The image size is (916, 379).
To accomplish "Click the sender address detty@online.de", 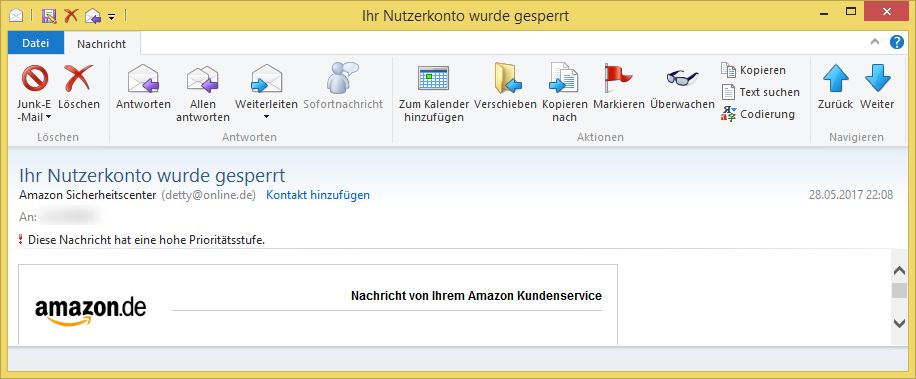I will [x=209, y=195].
